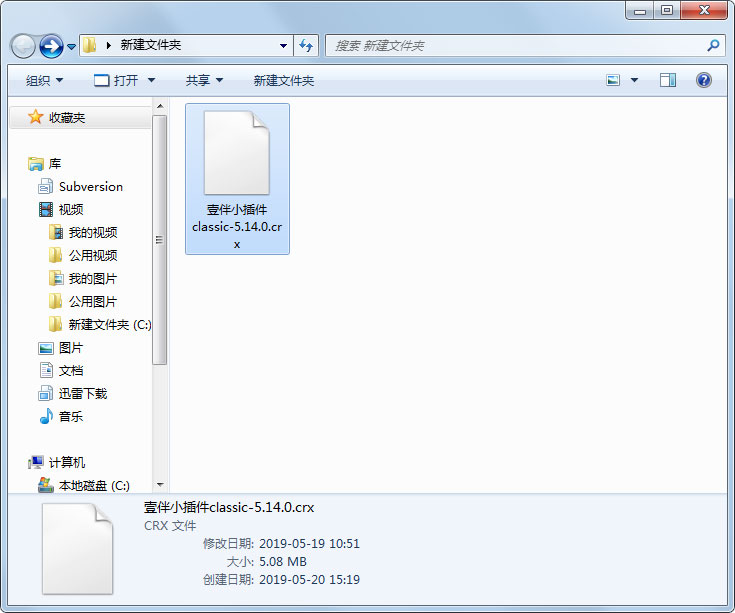
Task: Click the folder icon beside 新建文件夹 (C:)
Action: point(56,324)
